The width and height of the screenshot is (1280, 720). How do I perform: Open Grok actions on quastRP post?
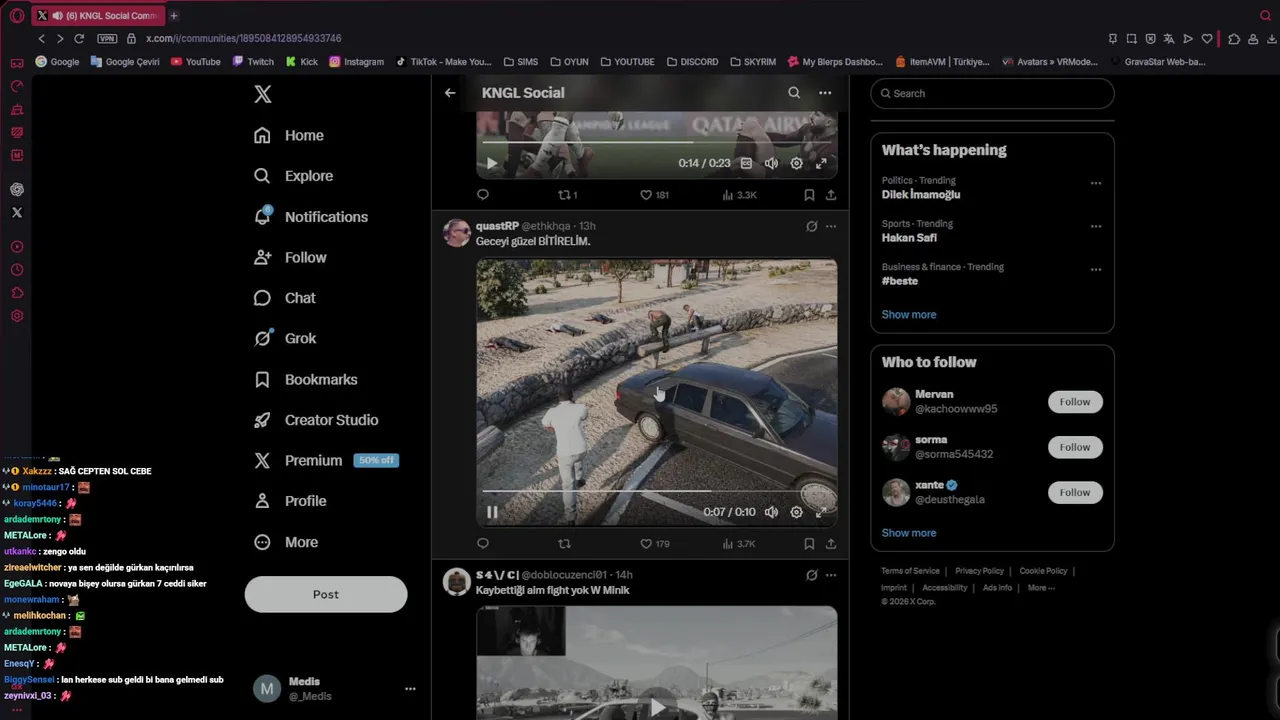[x=812, y=226]
